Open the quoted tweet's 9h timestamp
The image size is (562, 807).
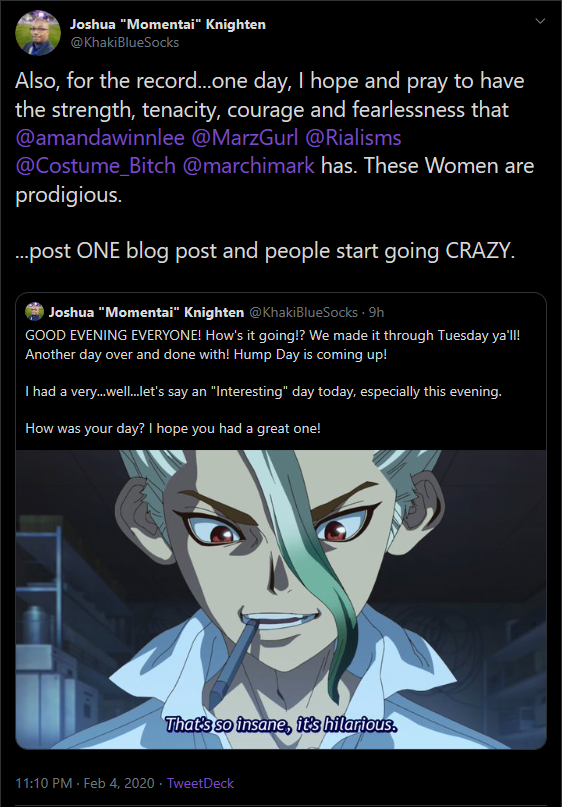pyautogui.click(x=376, y=312)
